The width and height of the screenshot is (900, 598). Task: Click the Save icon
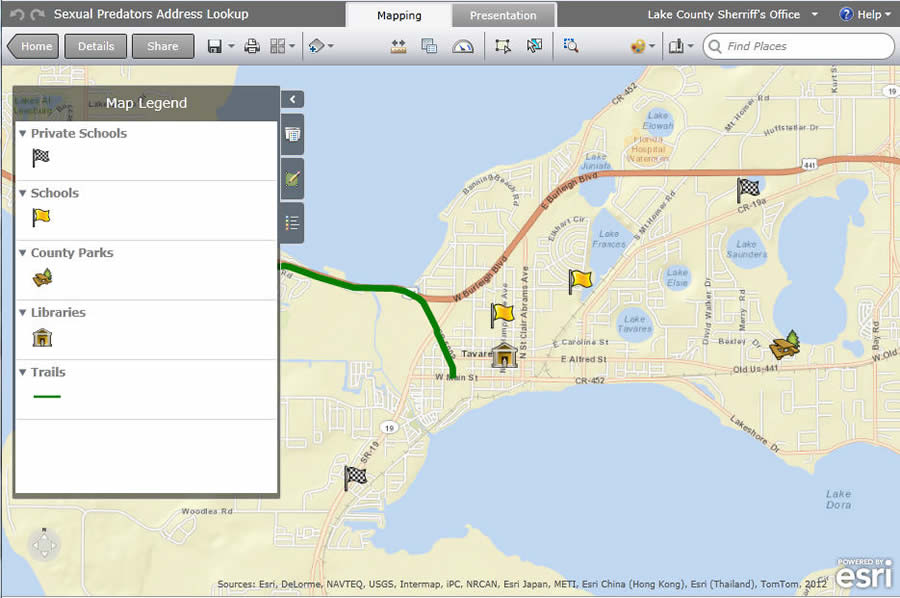(214, 46)
